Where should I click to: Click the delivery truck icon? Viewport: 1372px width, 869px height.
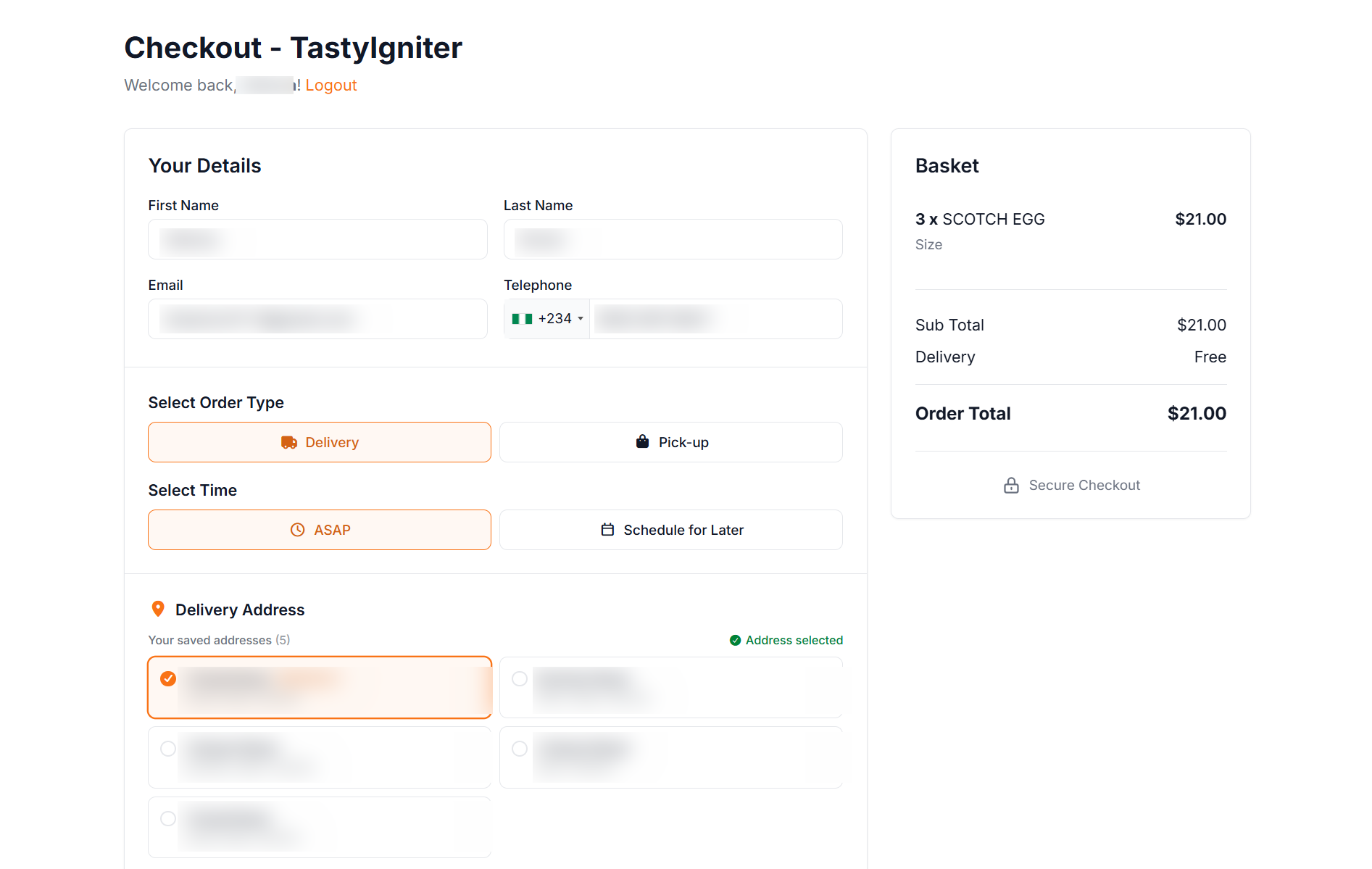288,443
